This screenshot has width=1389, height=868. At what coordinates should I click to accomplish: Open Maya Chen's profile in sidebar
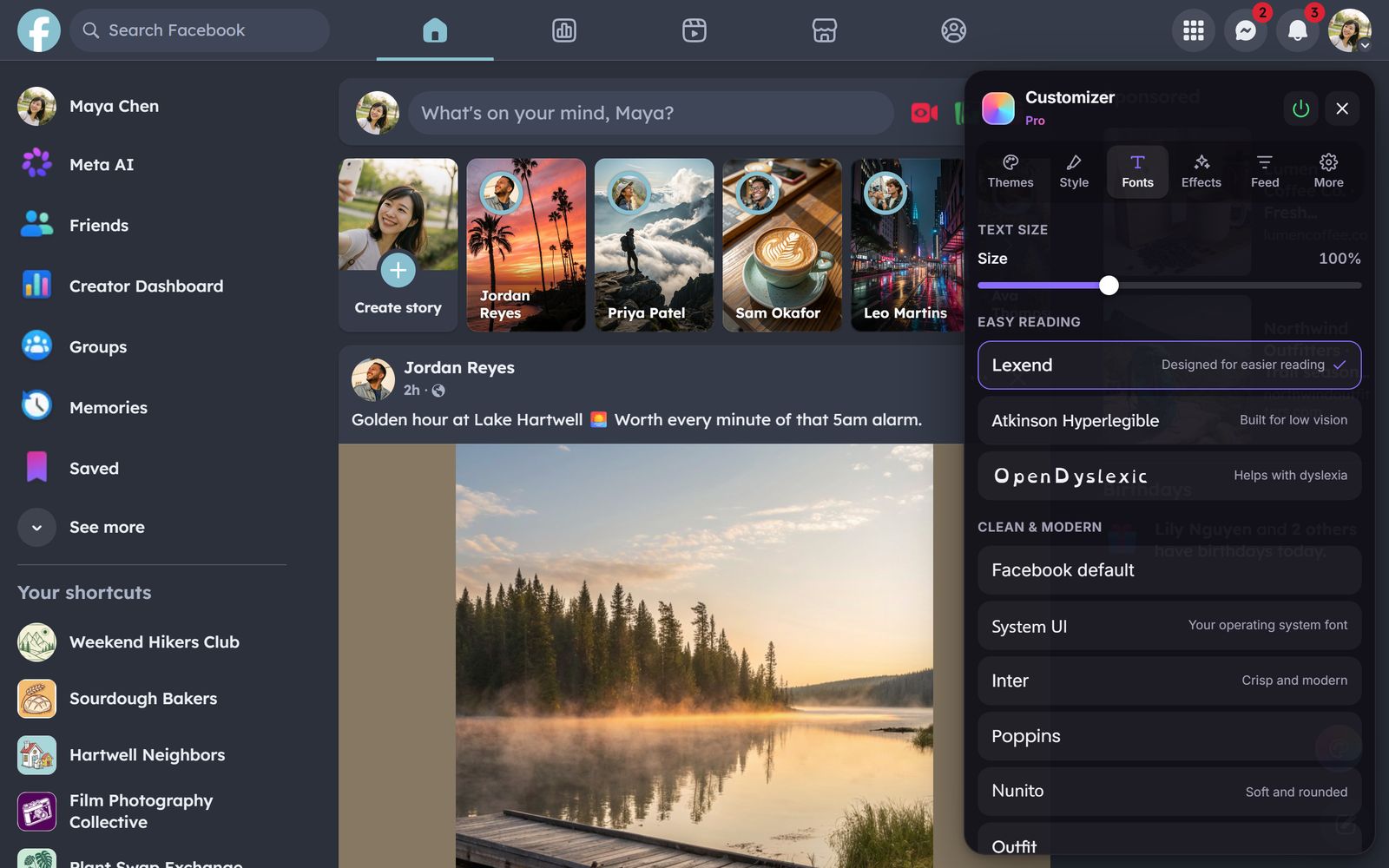pyautogui.click(x=152, y=106)
